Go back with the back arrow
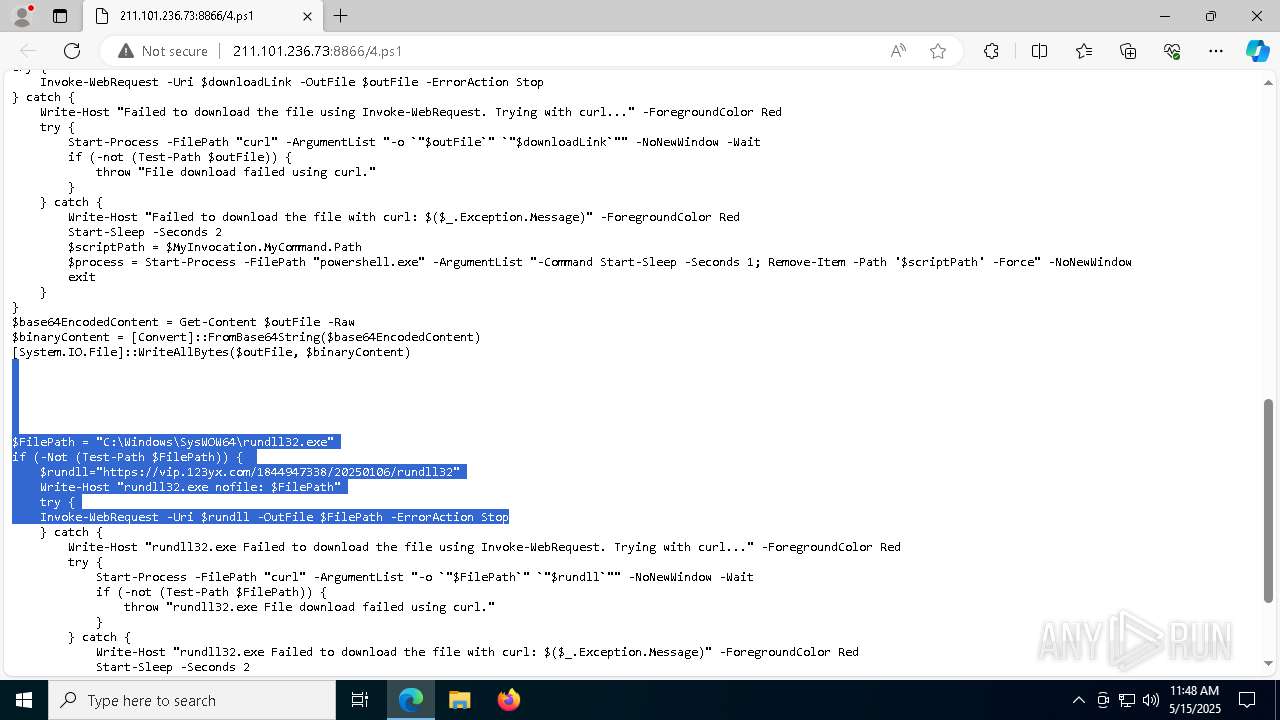Image resolution: width=1280 pixels, height=720 pixels. click(x=28, y=51)
